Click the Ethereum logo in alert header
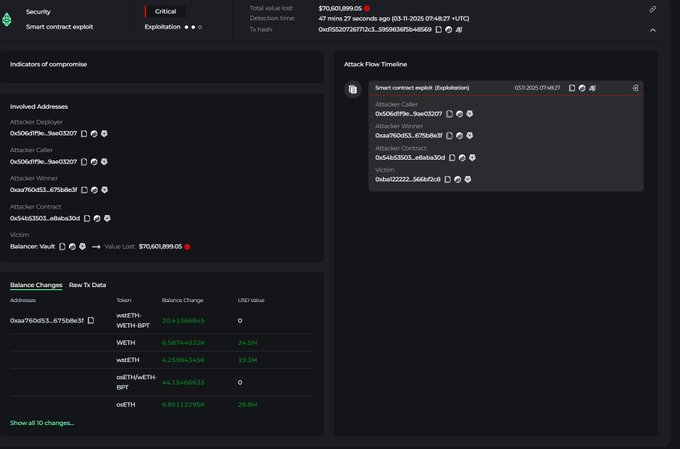 tap(7, 19)
